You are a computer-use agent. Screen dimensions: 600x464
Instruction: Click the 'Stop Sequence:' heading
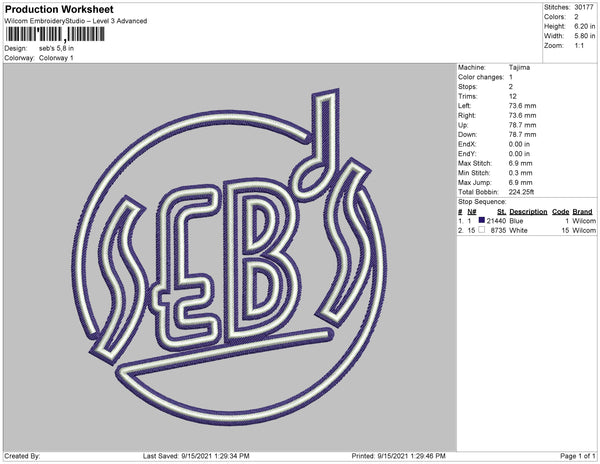pos(482,202)
